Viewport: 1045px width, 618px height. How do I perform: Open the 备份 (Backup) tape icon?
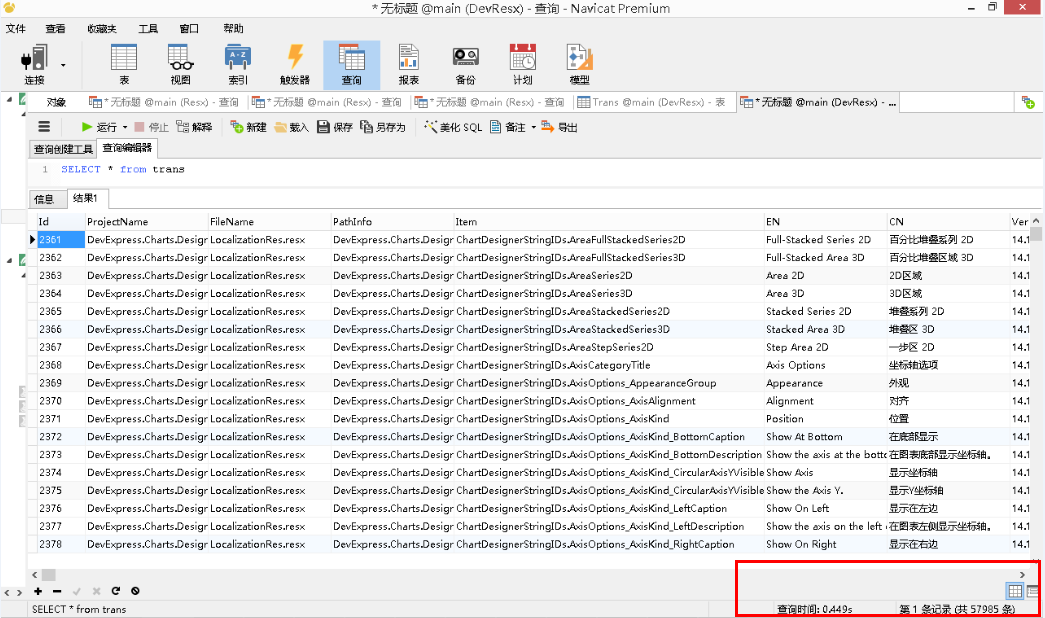(465, 58)
